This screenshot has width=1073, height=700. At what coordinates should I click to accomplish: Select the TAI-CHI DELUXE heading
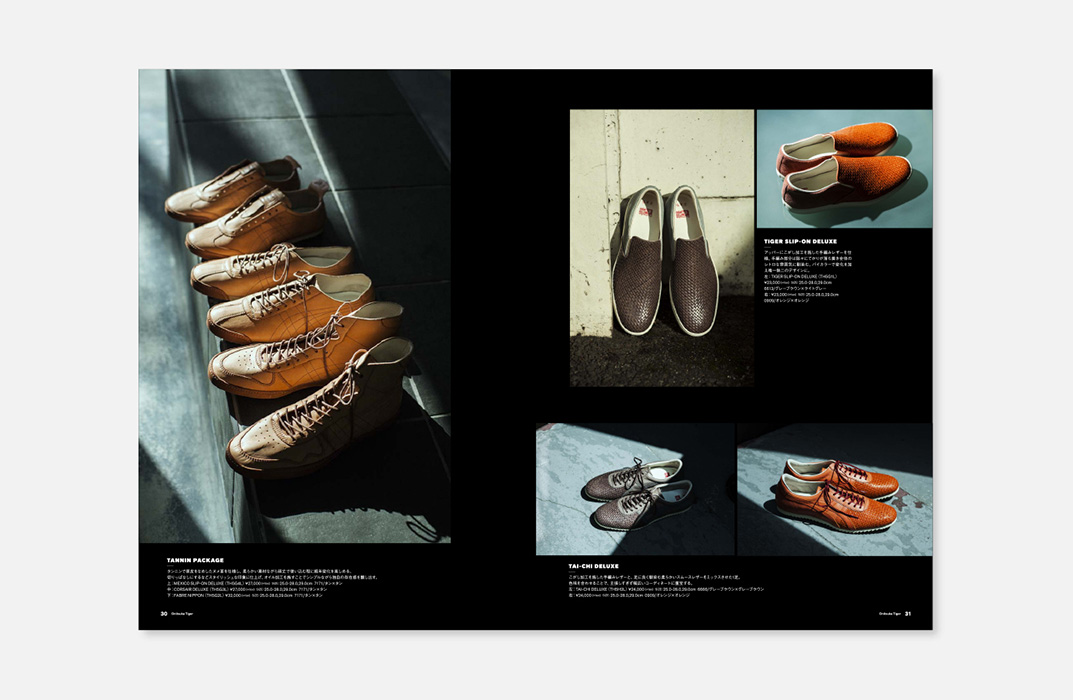point(593,566)
